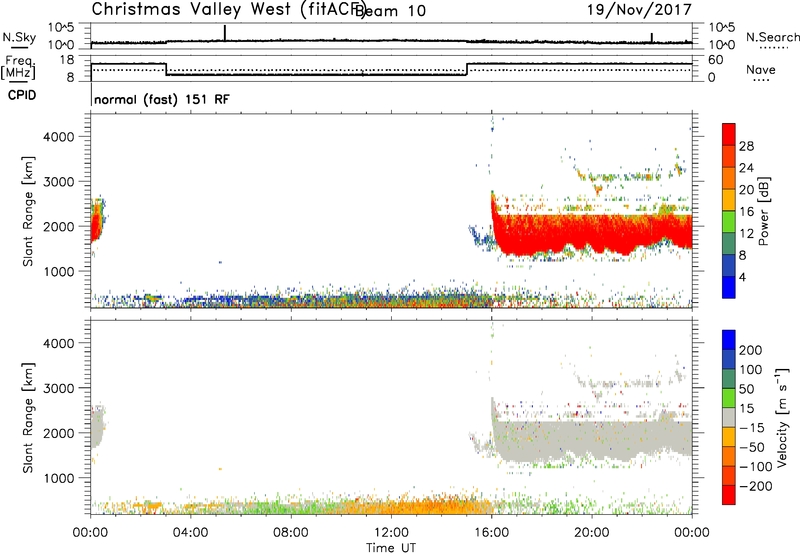Click the 'Christmas Valley West (fitACF)' title
The image size is (800, 554).
click(x=228, y=9)
